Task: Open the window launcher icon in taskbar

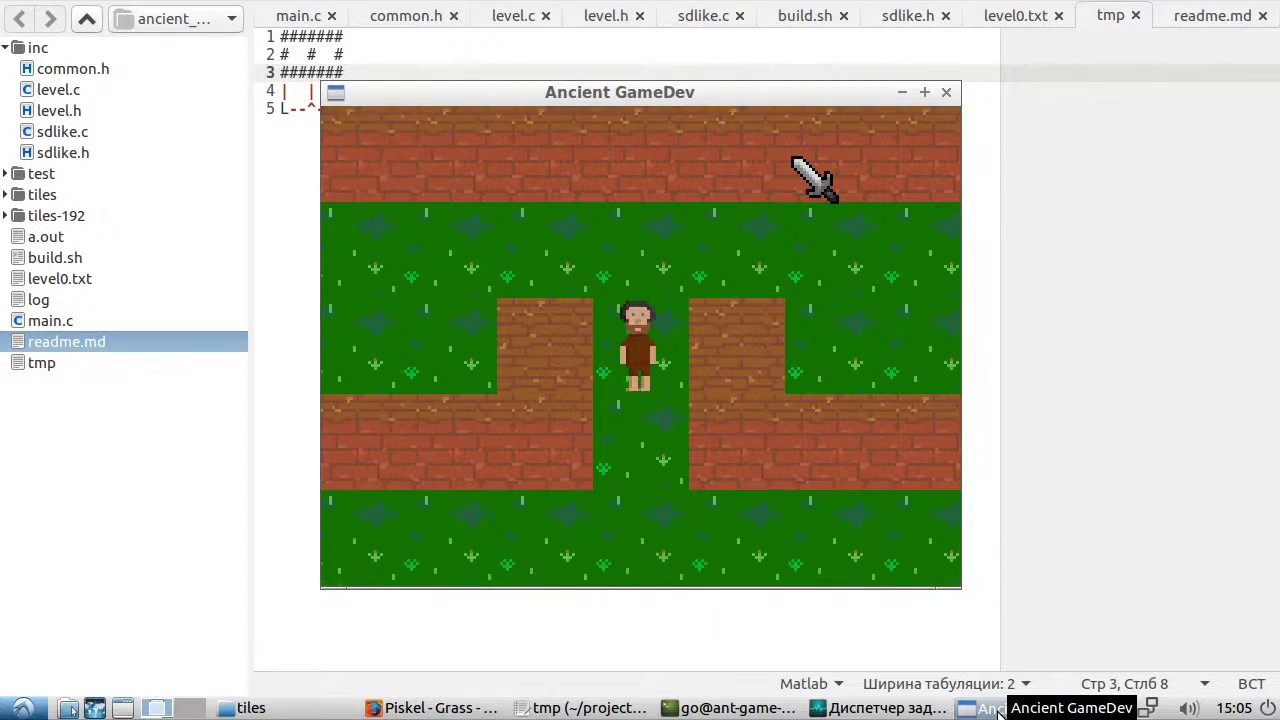Action: click(x=122, y=708)
